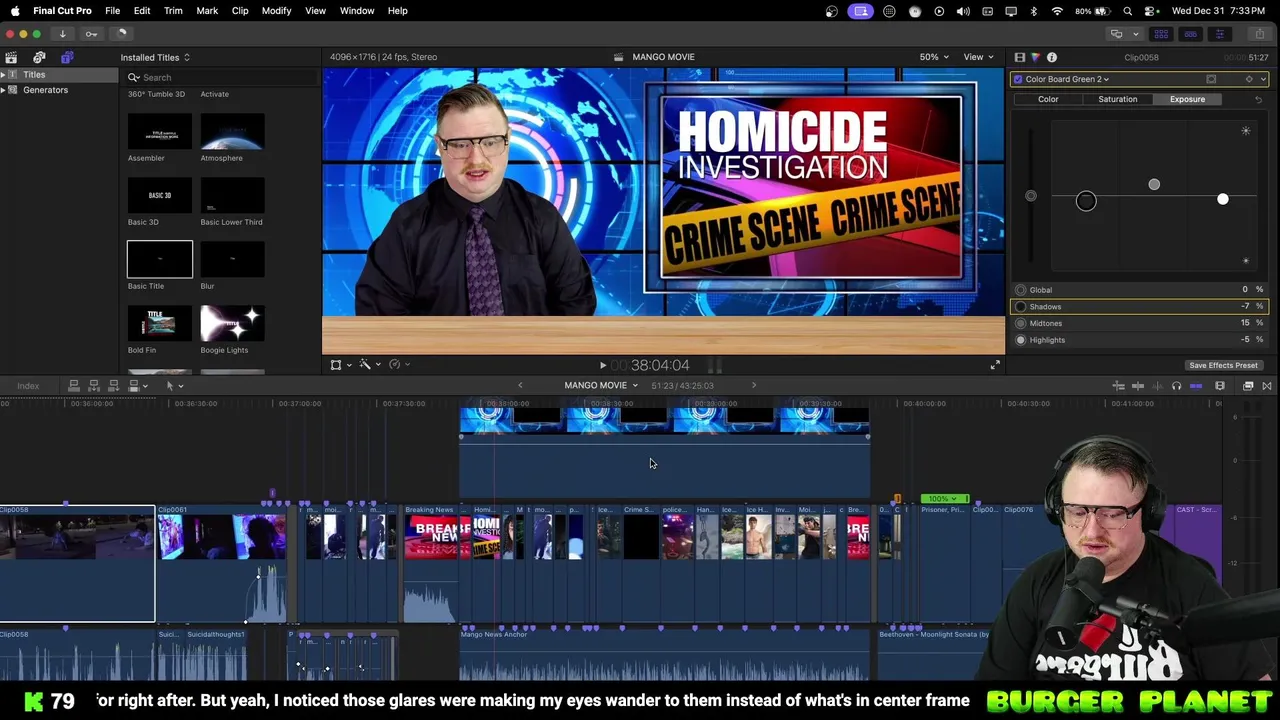Click the Midtones percentage value
The width and height of the screenshot is (1280, 720).
click(1246, 323)
